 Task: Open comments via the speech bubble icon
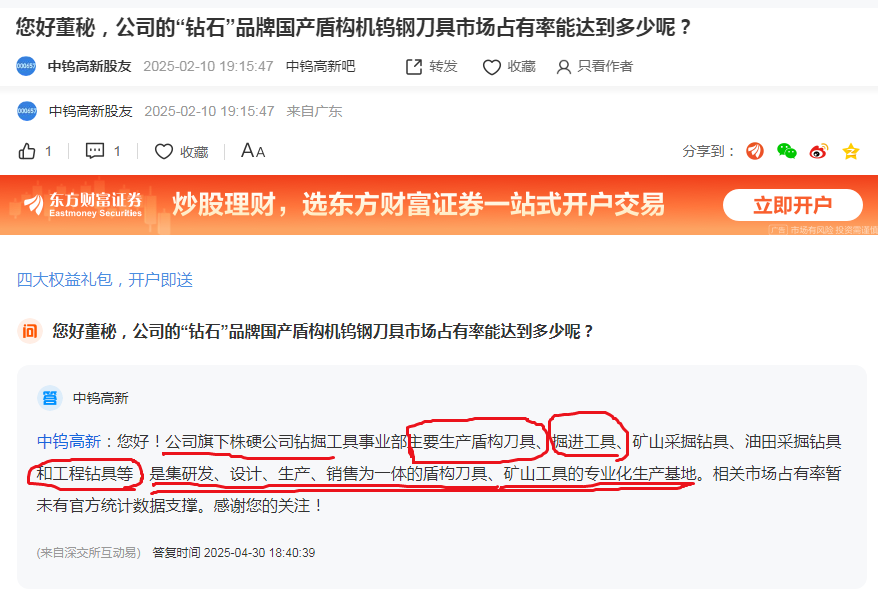(95, 151)
